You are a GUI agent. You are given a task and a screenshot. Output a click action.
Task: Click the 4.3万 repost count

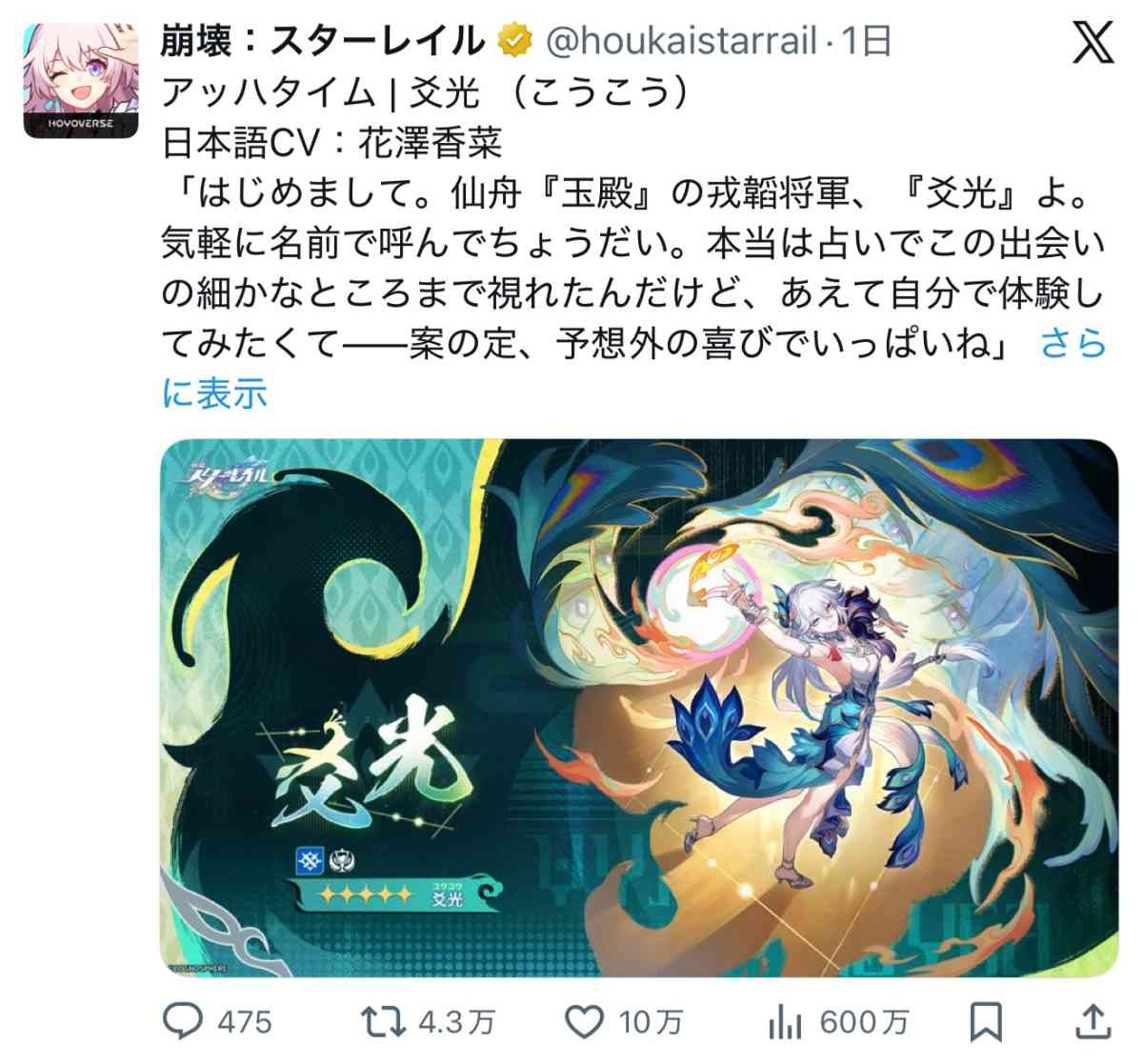tap(456, 1022)
